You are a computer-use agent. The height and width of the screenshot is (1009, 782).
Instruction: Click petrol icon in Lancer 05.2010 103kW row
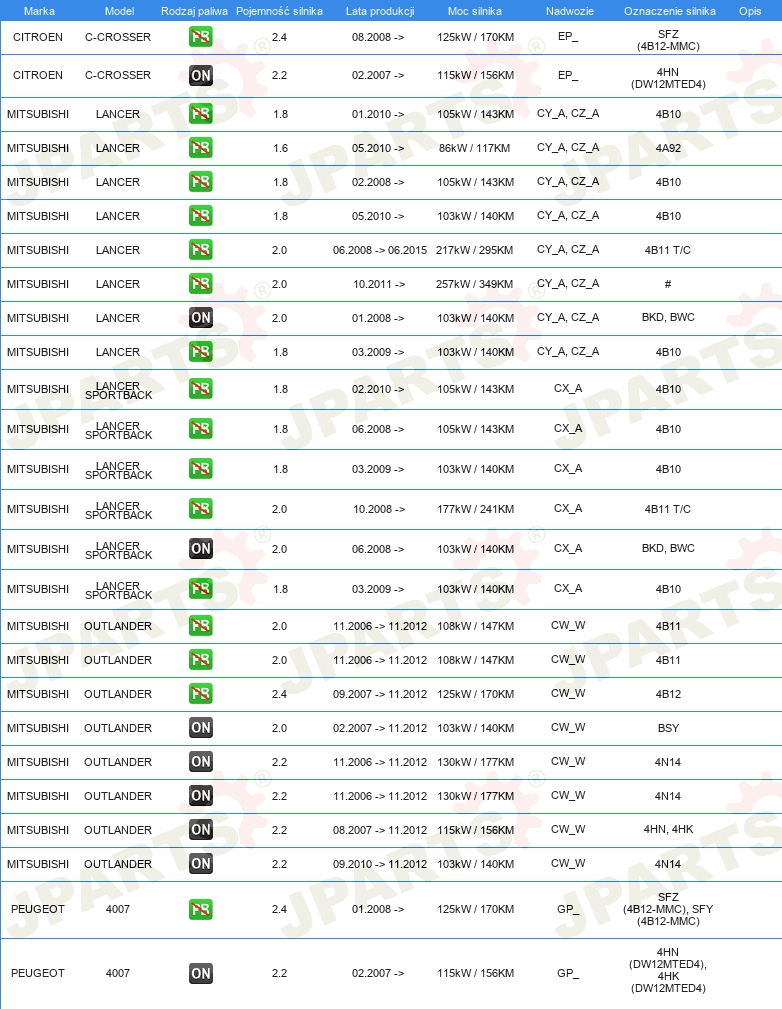point(201,216)
